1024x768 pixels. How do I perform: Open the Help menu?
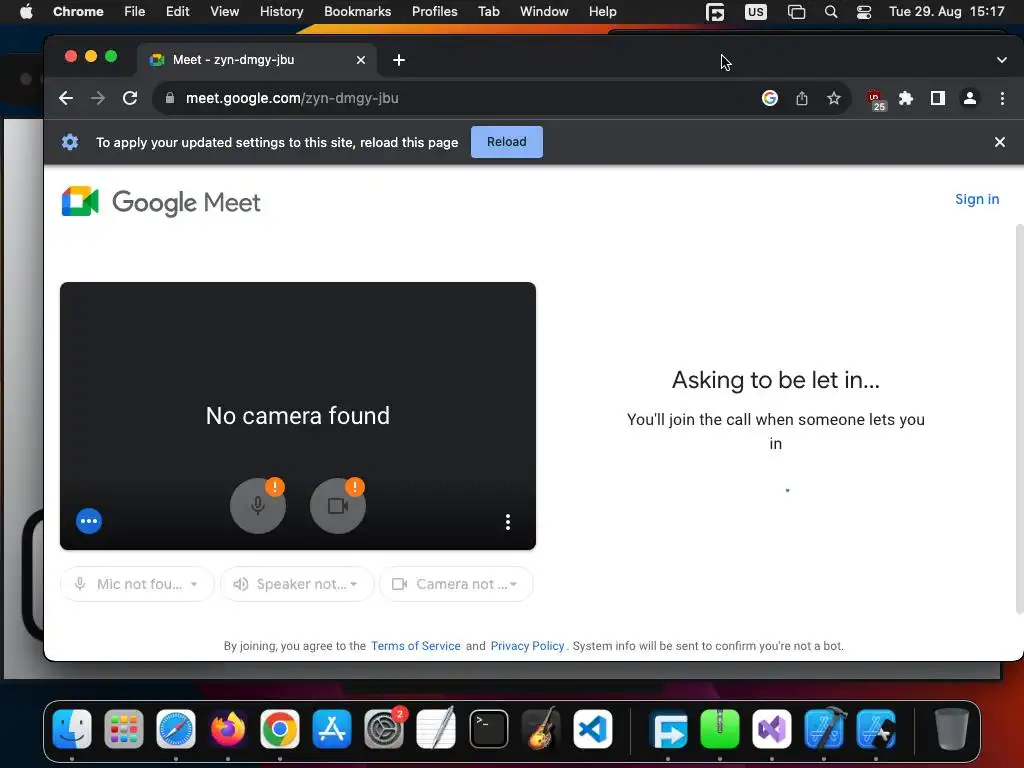[602, 12]
